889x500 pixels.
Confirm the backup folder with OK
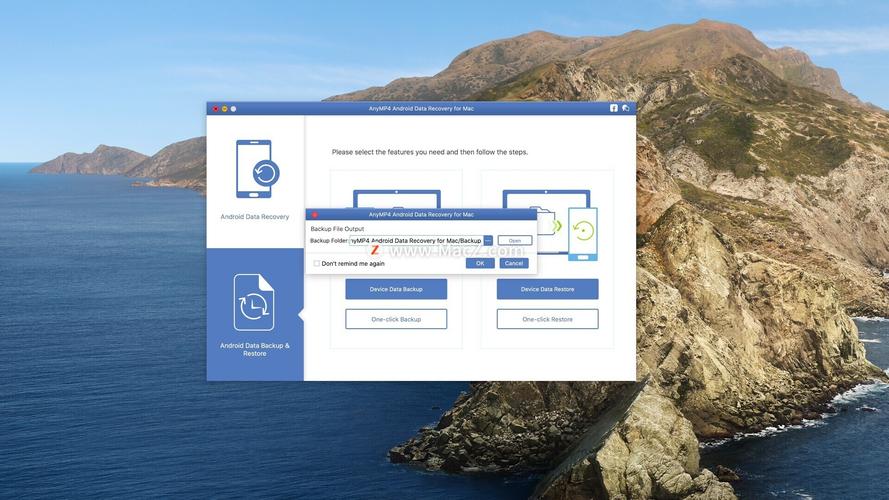pos(480,263)
